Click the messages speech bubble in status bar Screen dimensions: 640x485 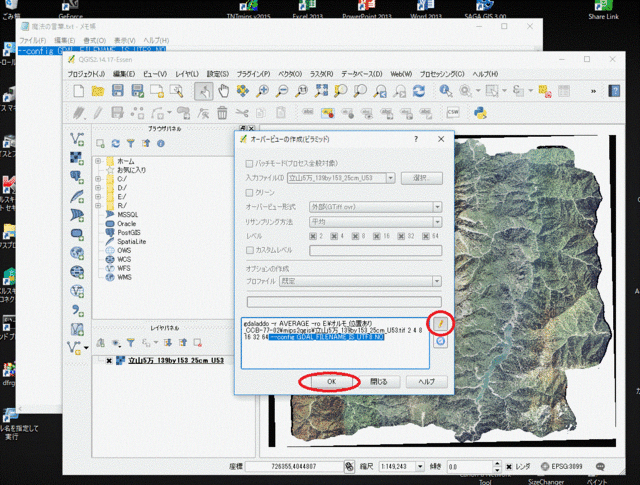coord(600,466)
